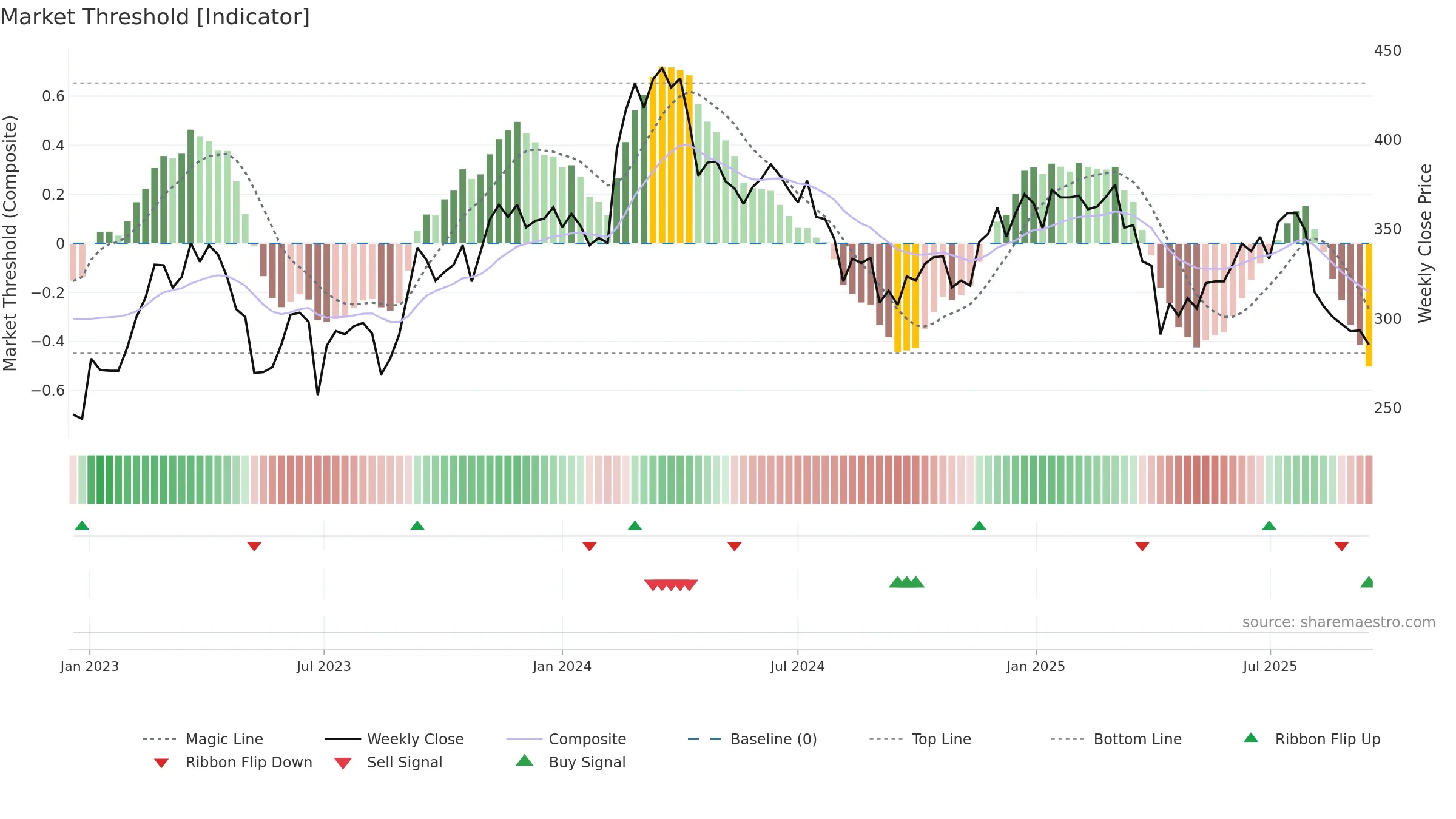Toggle the Bottom Line legend entry
The width and height of the screenshot is (1456, 819).
(1116, 739)
